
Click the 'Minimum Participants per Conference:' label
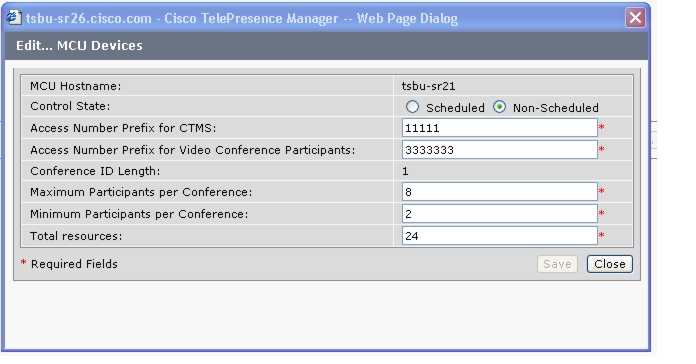pos(139,214)
